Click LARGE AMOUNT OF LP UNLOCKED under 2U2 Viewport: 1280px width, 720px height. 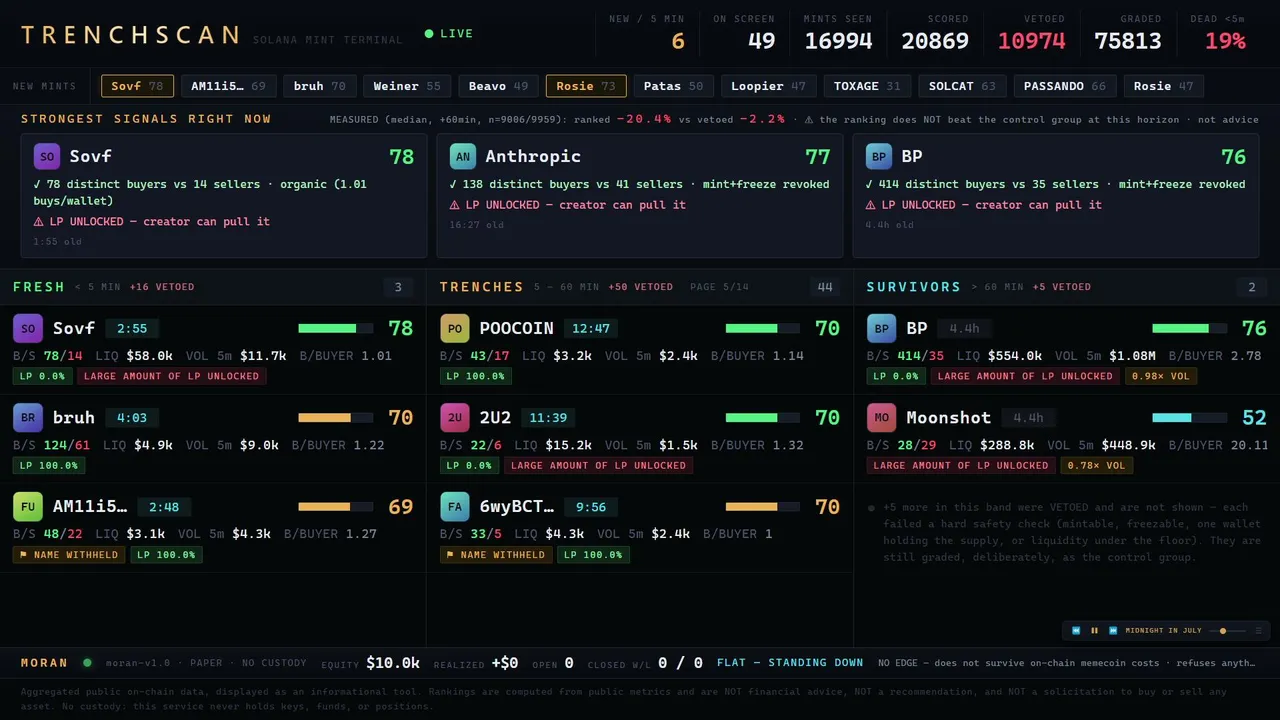(x=598, y=465)
